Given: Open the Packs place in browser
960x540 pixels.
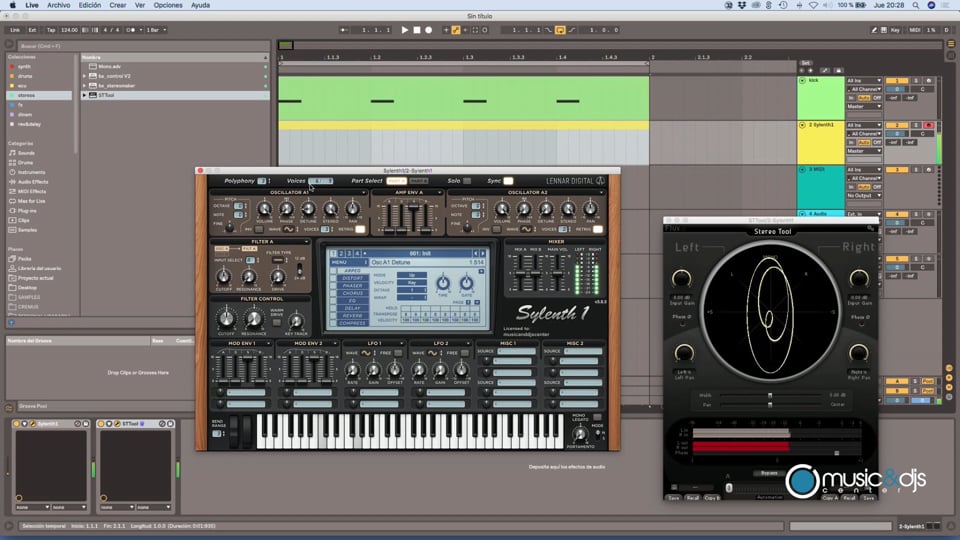Looking at the screenshot, I should pyautogui.click(x=24, y=259).
